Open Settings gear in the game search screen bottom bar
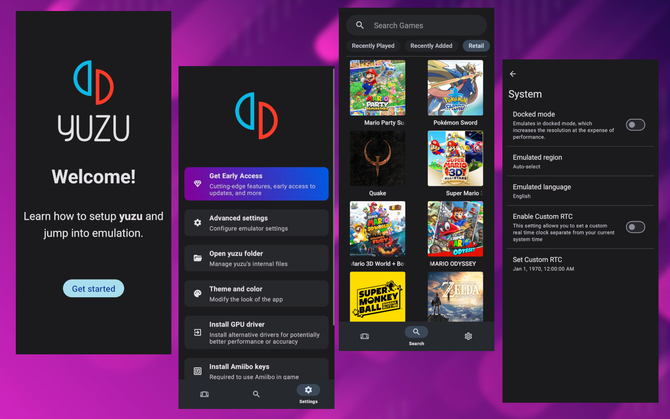This screenshot has height=419, width=670. pos(468,336)
